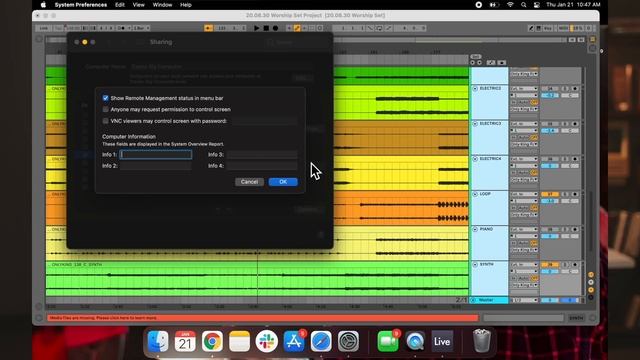Image resolution: width=640 pixels, height=360 pixels.
Task: Toggle the orange SYNTH track activator
Action: point(550,264)
